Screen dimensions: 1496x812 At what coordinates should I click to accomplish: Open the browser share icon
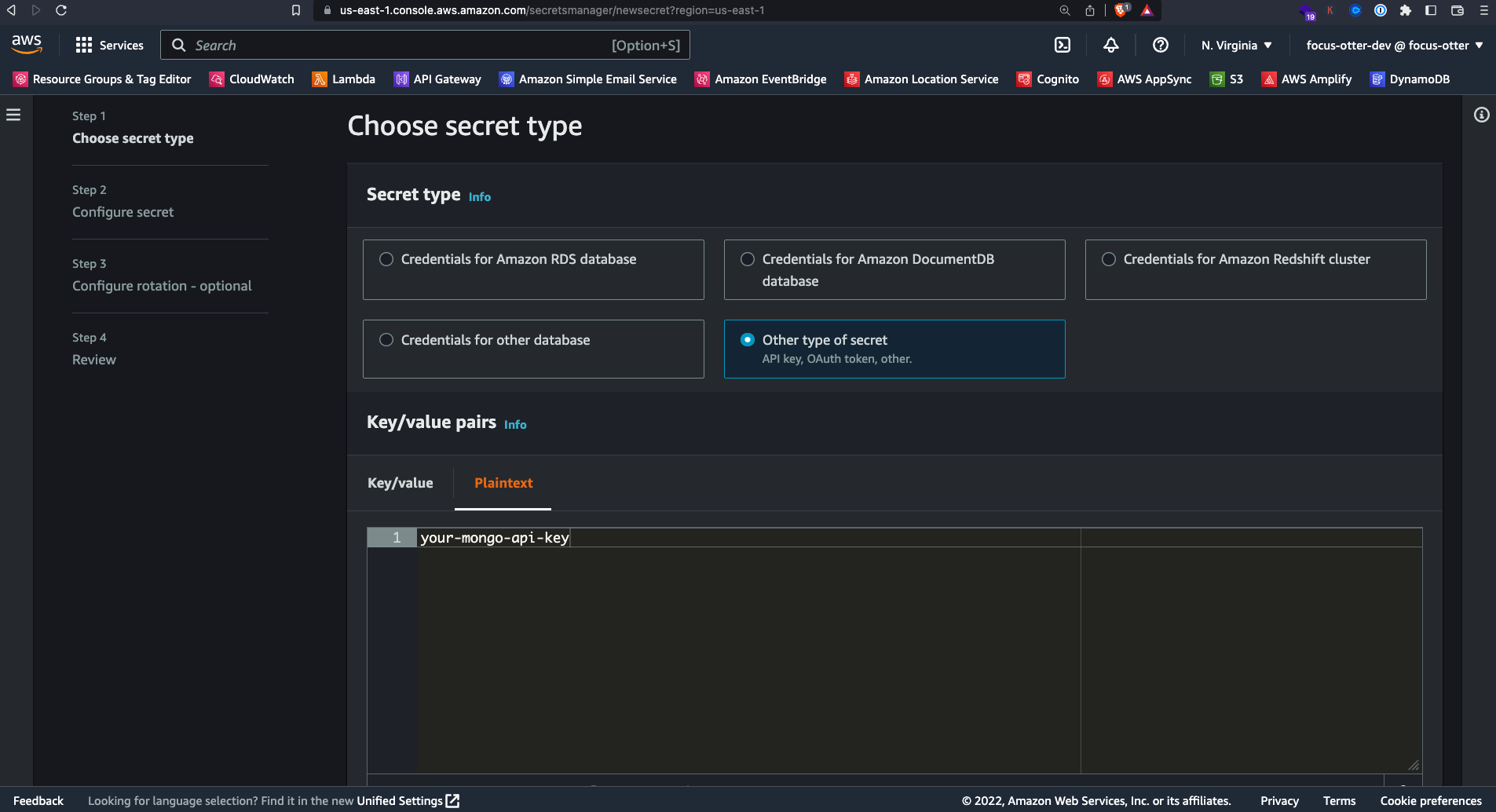tap(1090, 10)
